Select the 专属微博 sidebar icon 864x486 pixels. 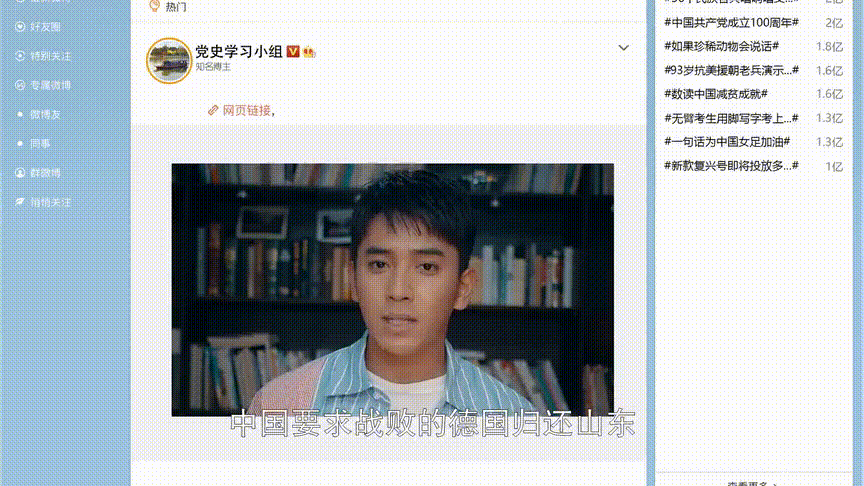[x=20, y=85]
